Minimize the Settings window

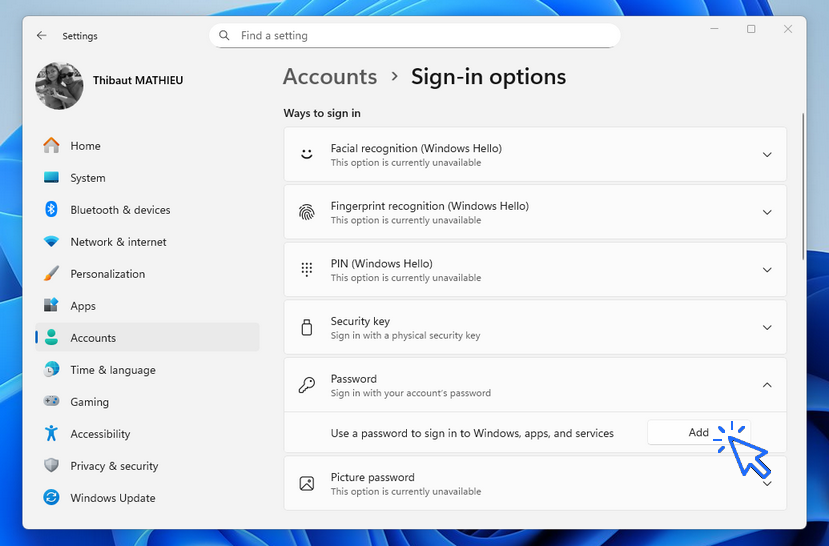point(714,29)
